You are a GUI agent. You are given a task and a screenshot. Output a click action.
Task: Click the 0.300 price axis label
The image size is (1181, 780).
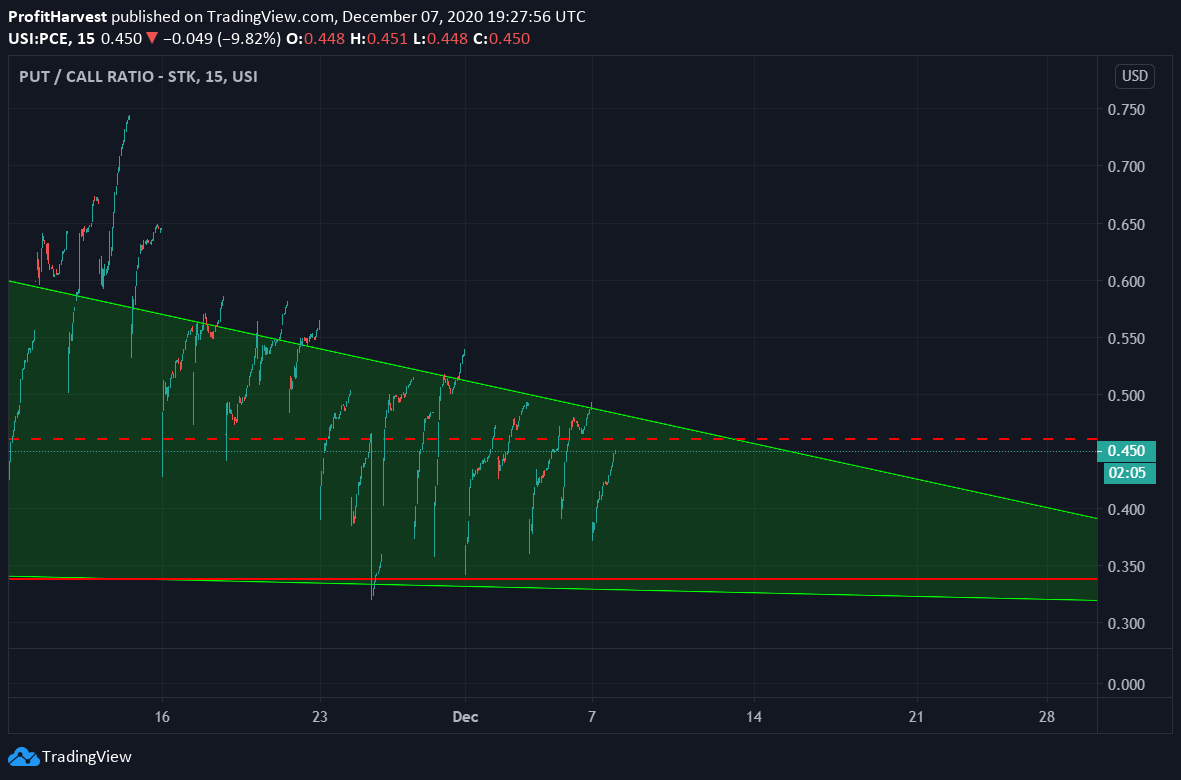click(1126, 623)
